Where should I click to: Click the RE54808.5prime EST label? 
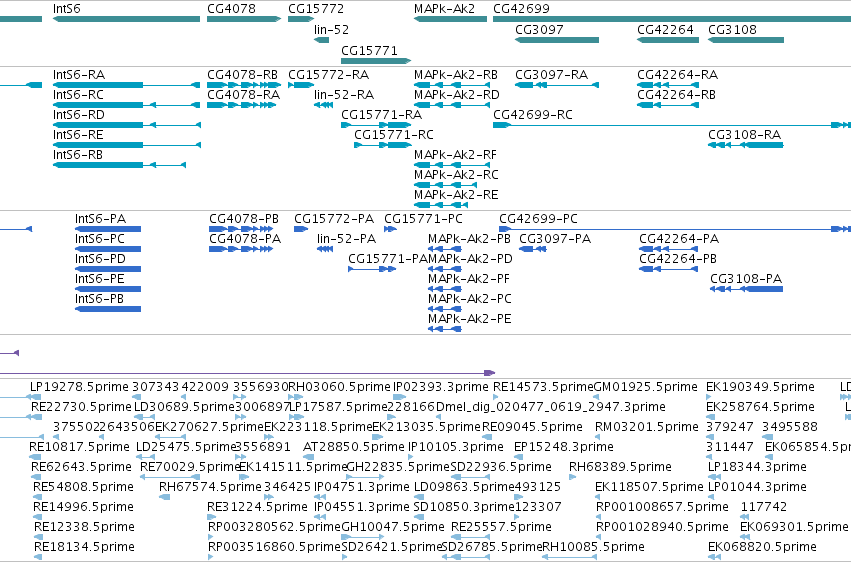[84, 488]
